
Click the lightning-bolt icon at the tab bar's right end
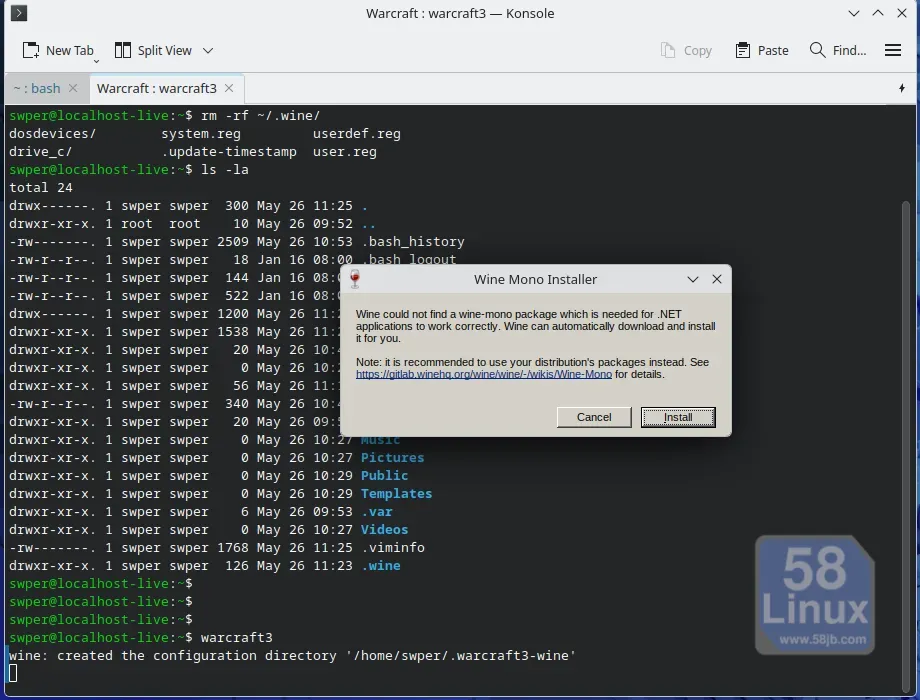902,88
